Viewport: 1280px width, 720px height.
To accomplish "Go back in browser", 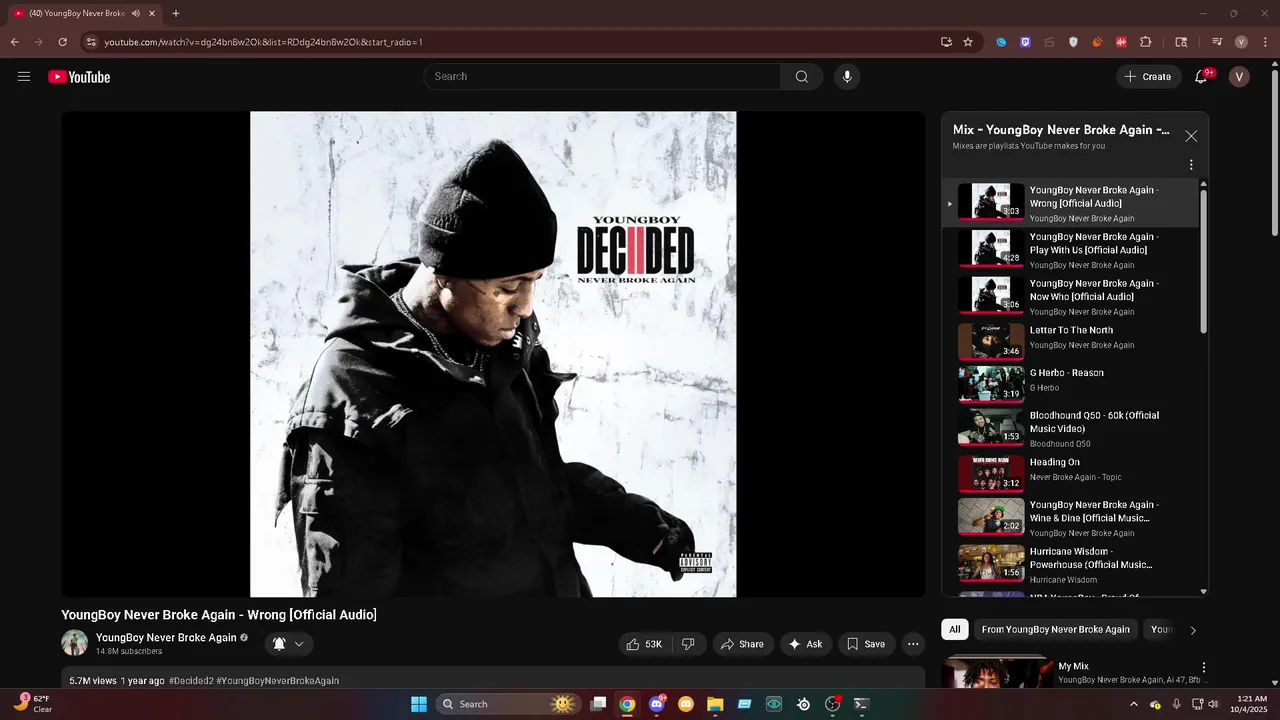I will coord(15,42).
